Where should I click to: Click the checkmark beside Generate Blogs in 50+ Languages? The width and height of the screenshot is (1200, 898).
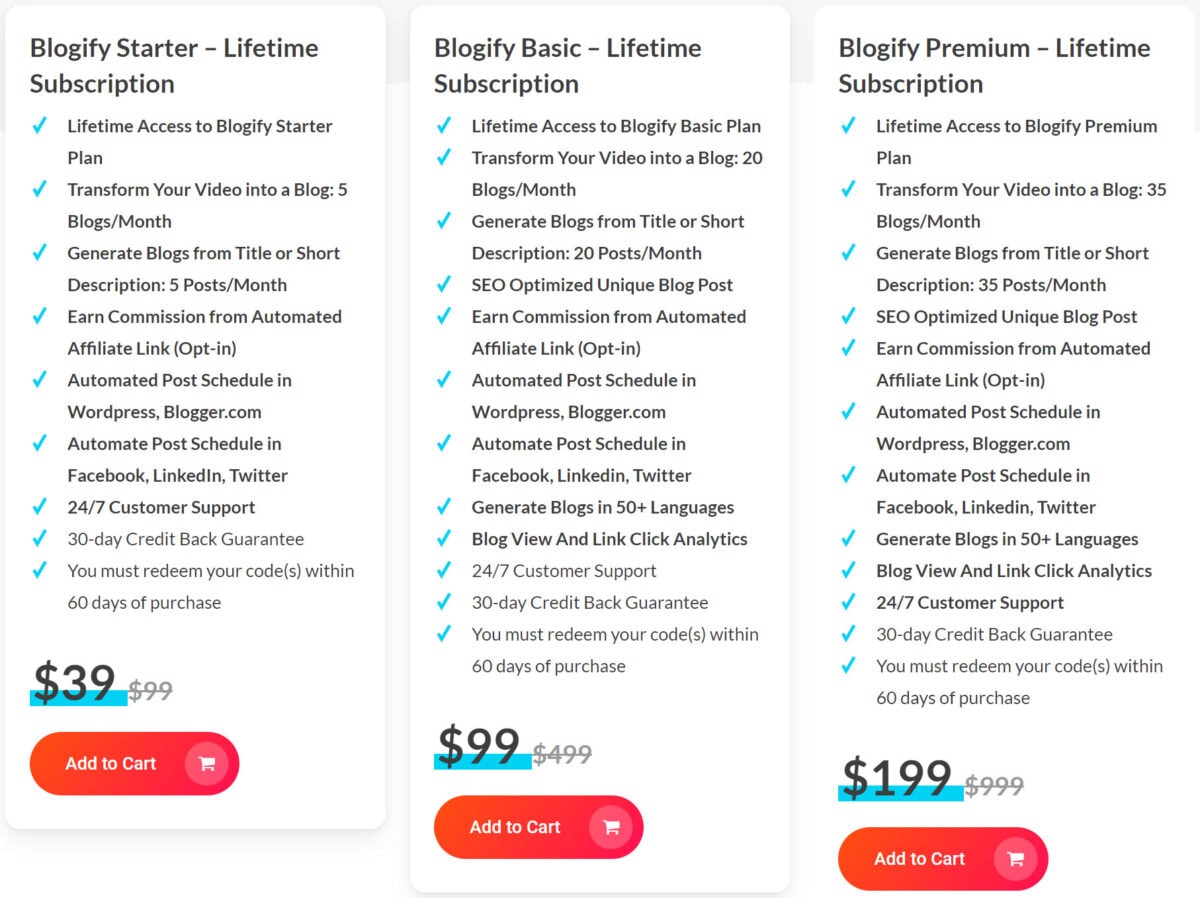[444, 507]
